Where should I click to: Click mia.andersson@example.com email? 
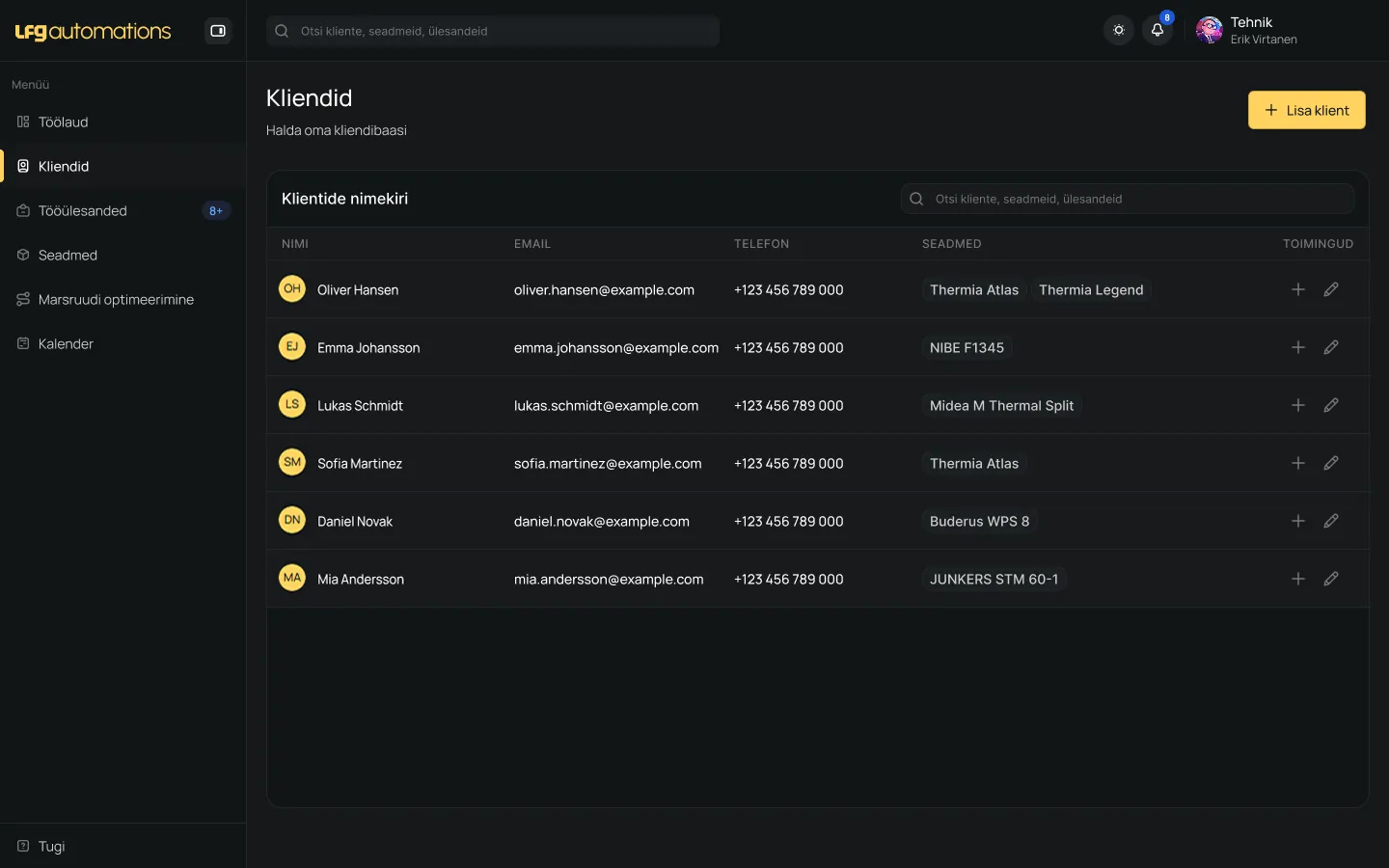pyautogui.click(x=609, y=580)
